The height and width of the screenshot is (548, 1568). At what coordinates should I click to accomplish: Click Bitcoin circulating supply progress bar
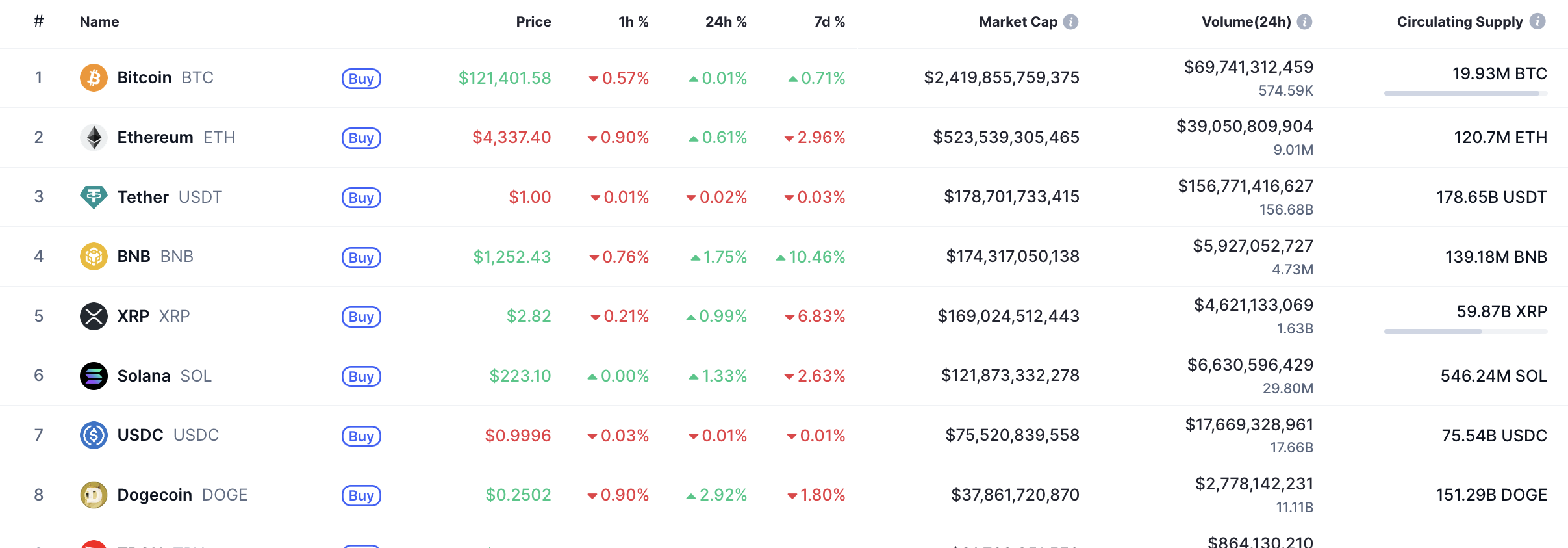click(x=1465, y=94)
